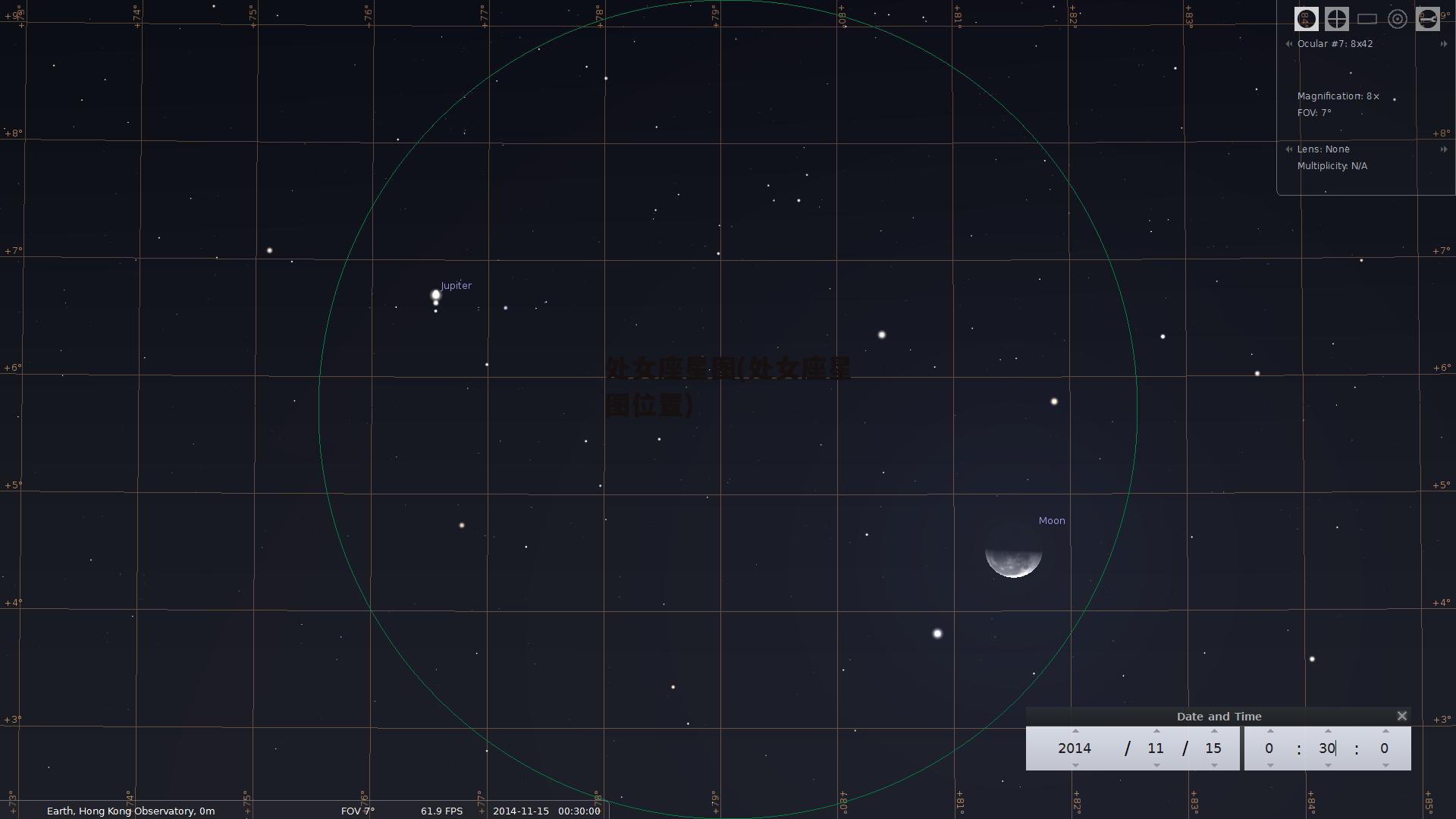1456x819 pixels.
Task: Click the minutes field showing 30
Action: 1327,748
